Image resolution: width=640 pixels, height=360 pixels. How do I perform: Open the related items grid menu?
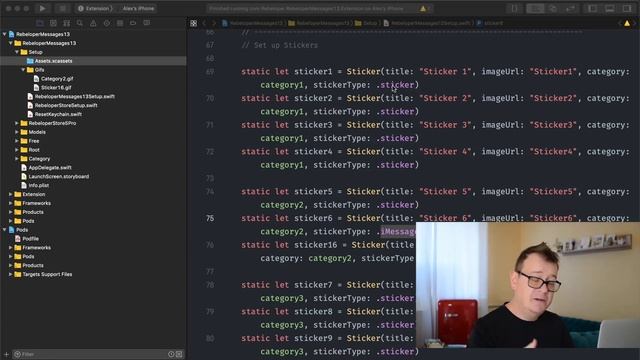click(x=193, y=23)
